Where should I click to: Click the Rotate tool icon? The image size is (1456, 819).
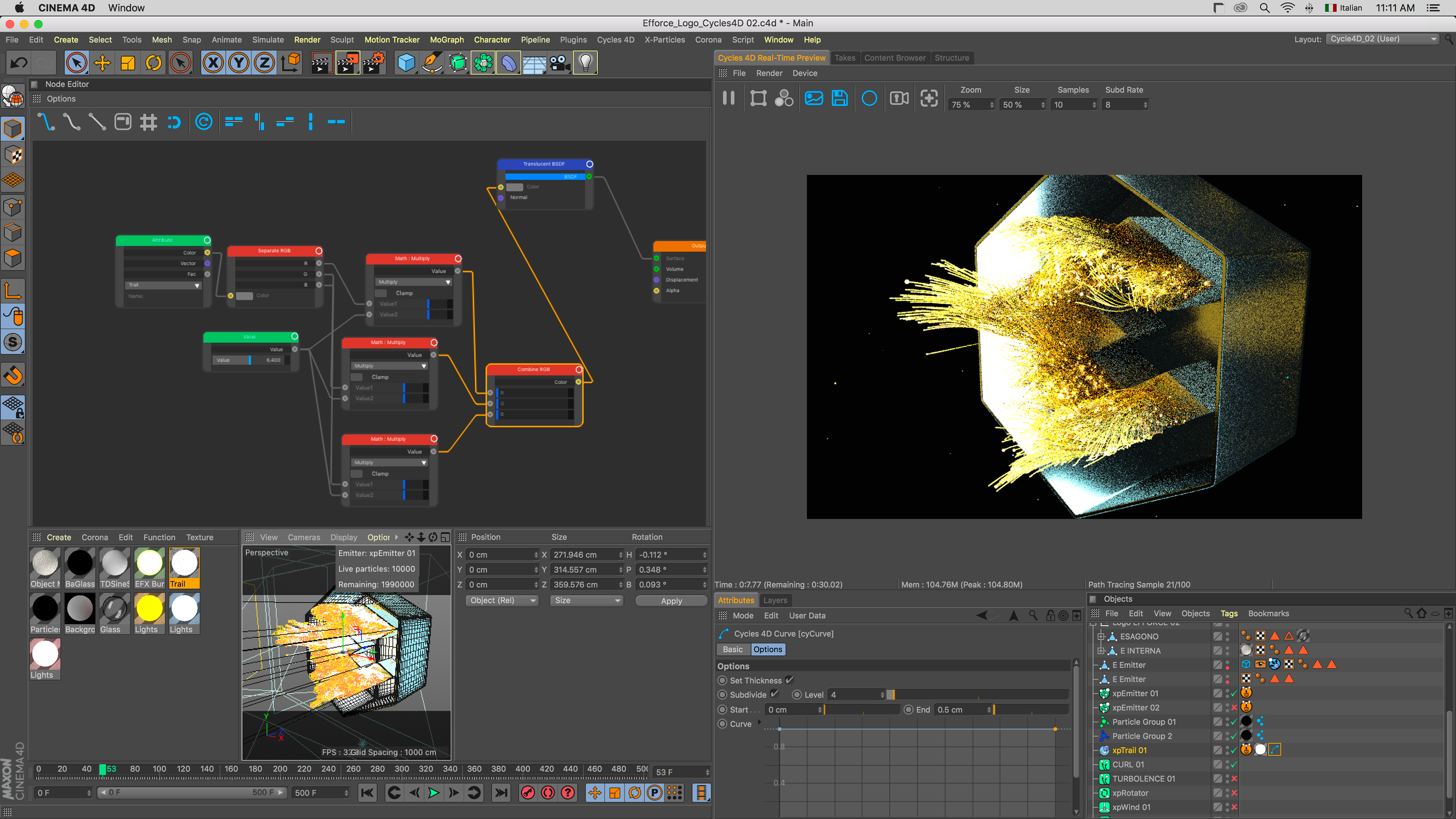coord(154,63)
